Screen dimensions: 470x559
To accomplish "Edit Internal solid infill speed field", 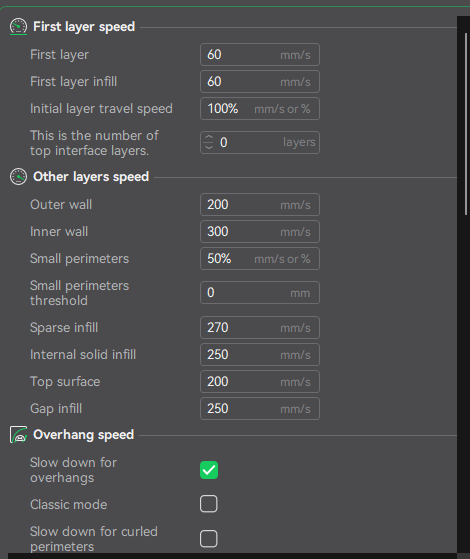I will [260, 355].
